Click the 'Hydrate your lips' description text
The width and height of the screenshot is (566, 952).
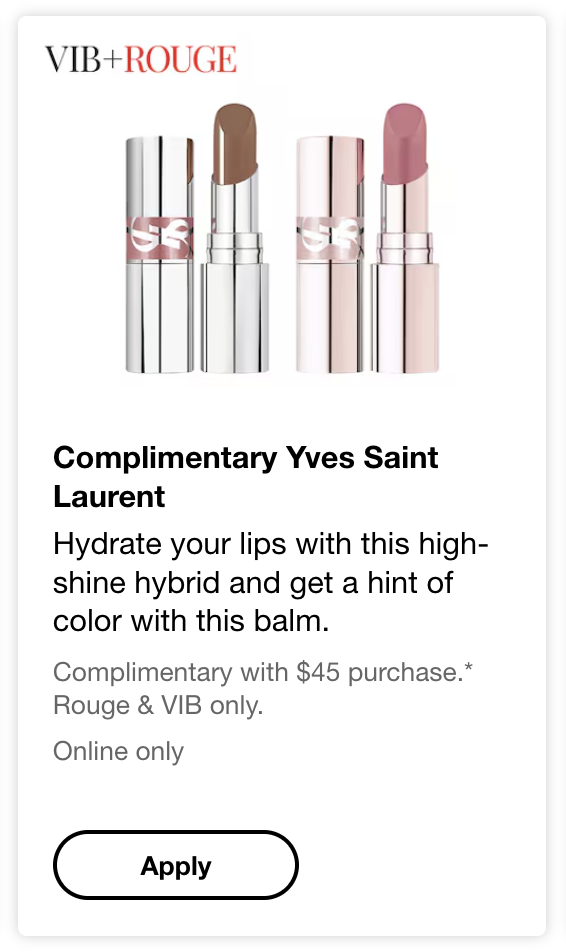271,582
